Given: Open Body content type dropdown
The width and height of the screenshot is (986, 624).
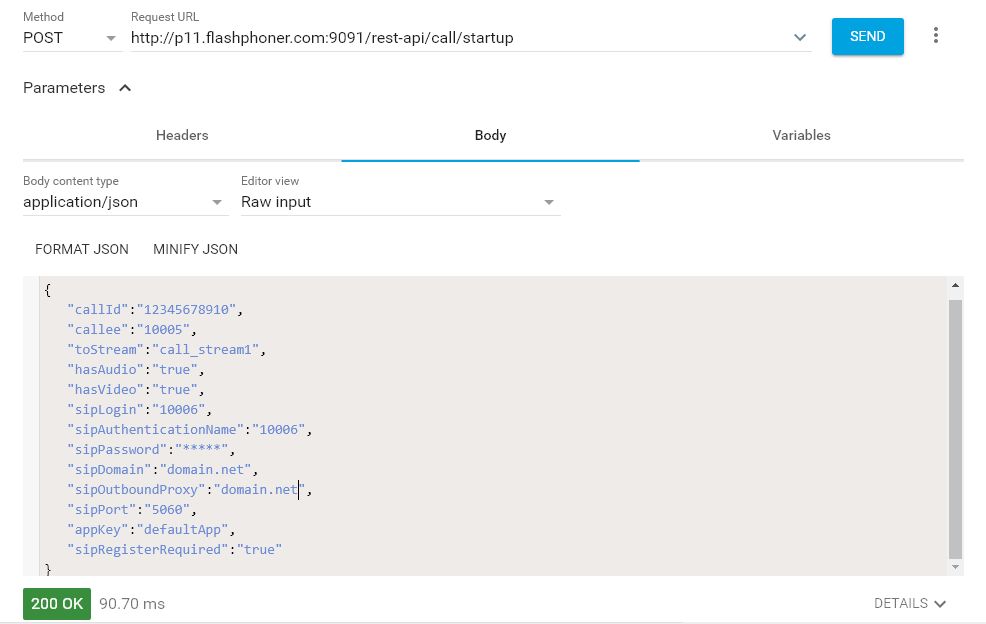Looking at the screenshot, I should tap(125, 202).
